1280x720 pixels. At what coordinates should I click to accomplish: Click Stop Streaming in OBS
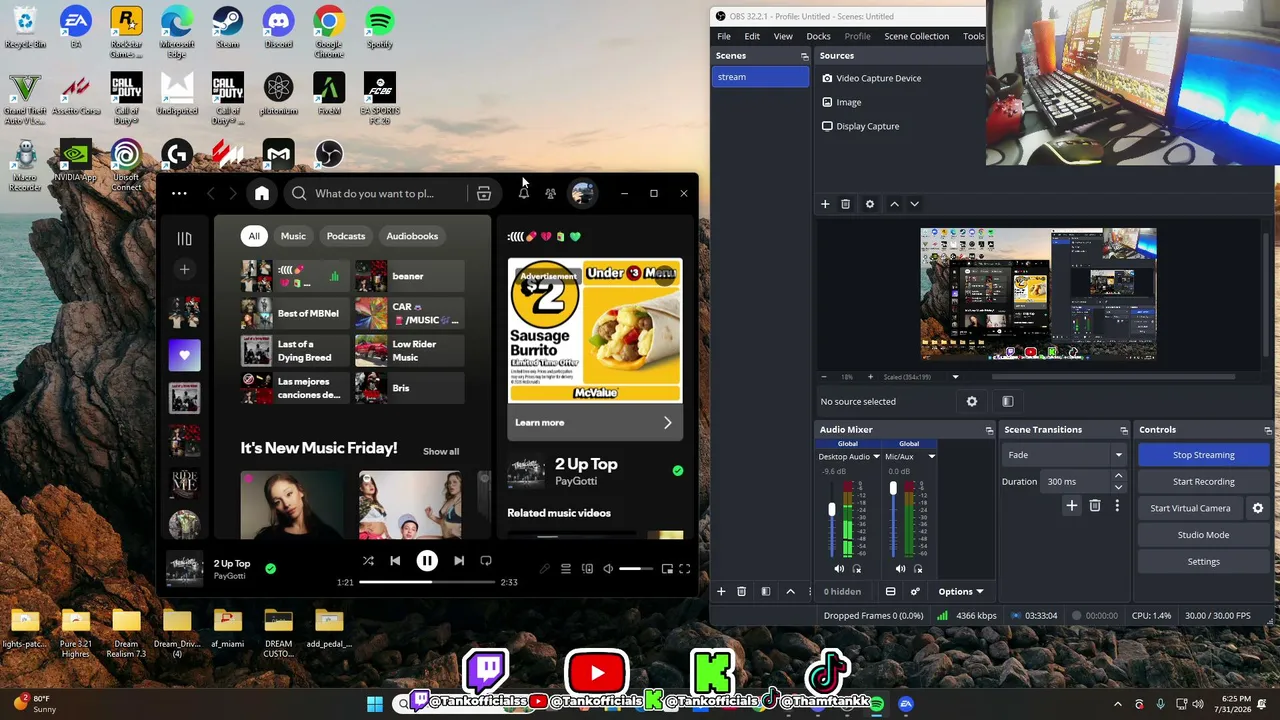[1204, 455]
